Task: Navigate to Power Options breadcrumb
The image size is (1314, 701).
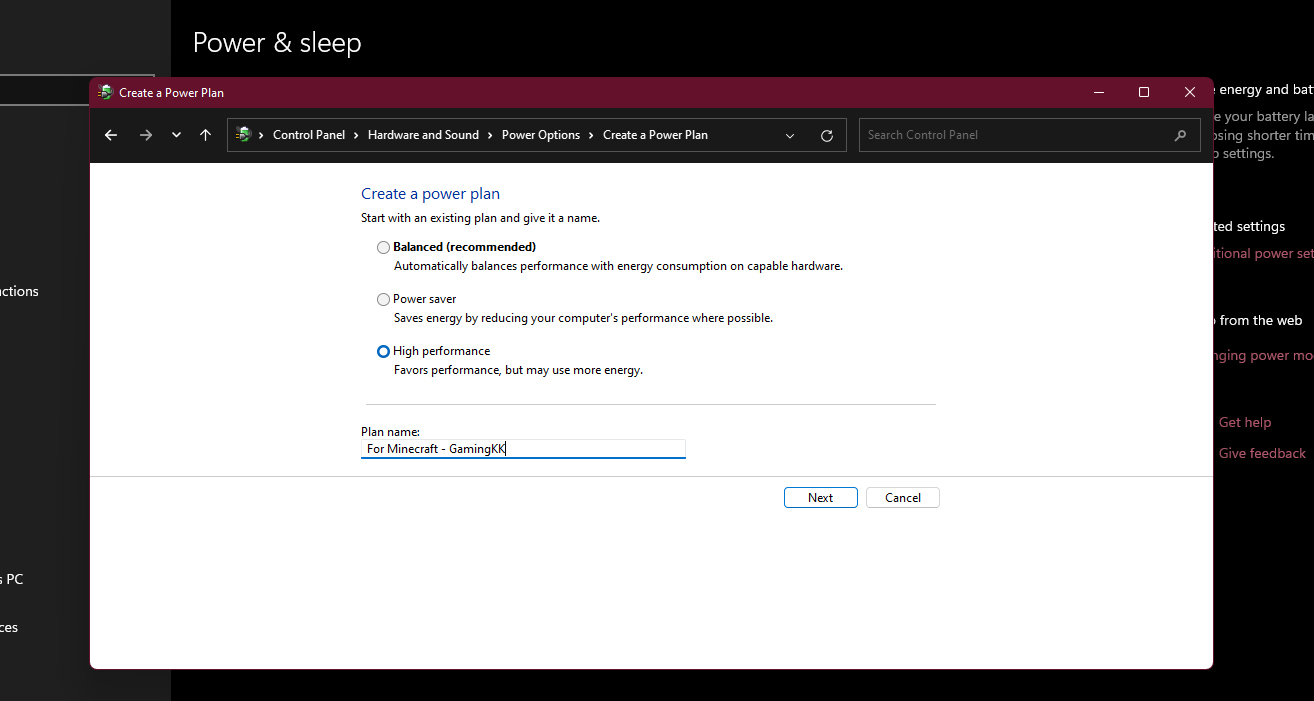Action: [540, 135]
